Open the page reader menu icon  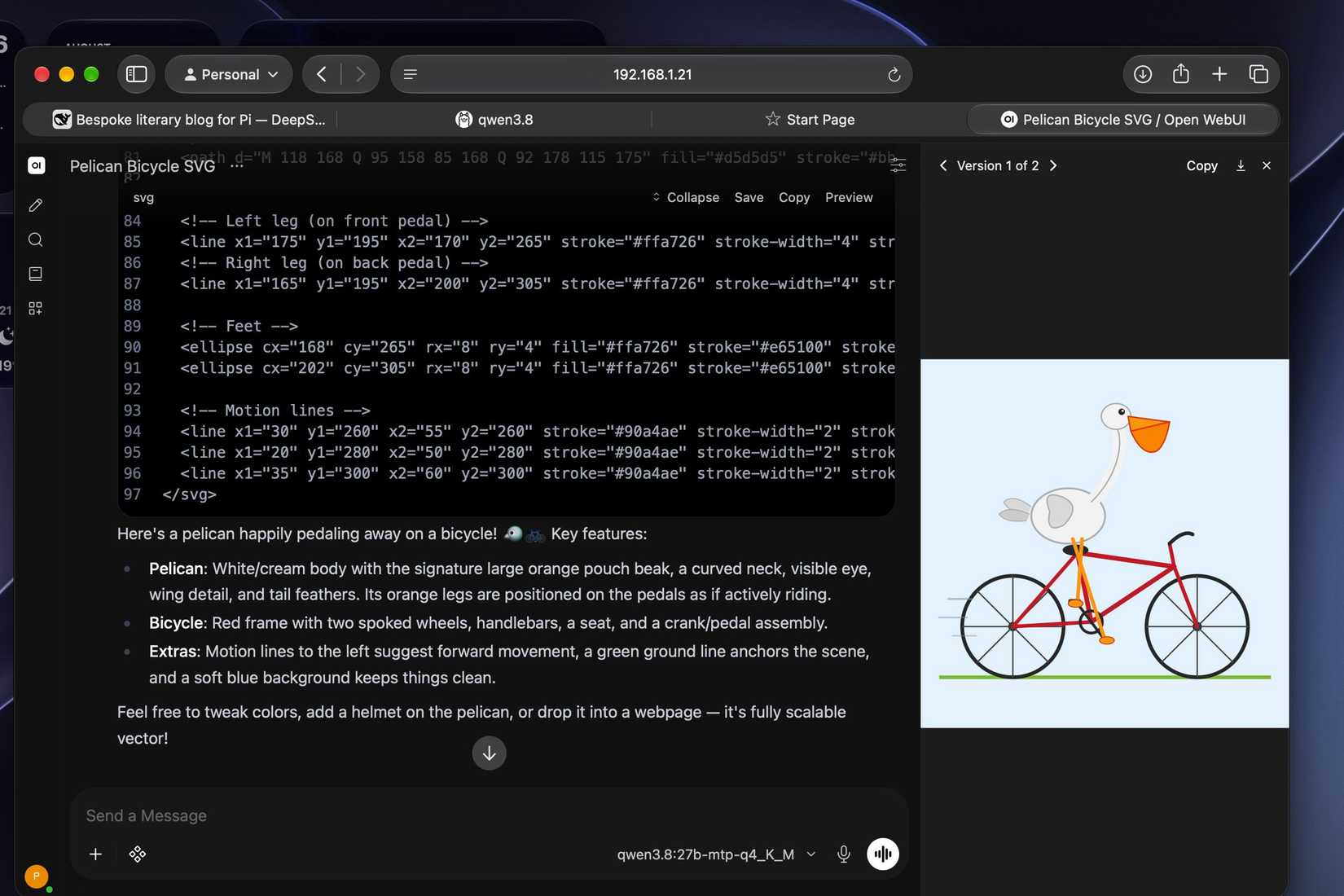click(411, 74)
